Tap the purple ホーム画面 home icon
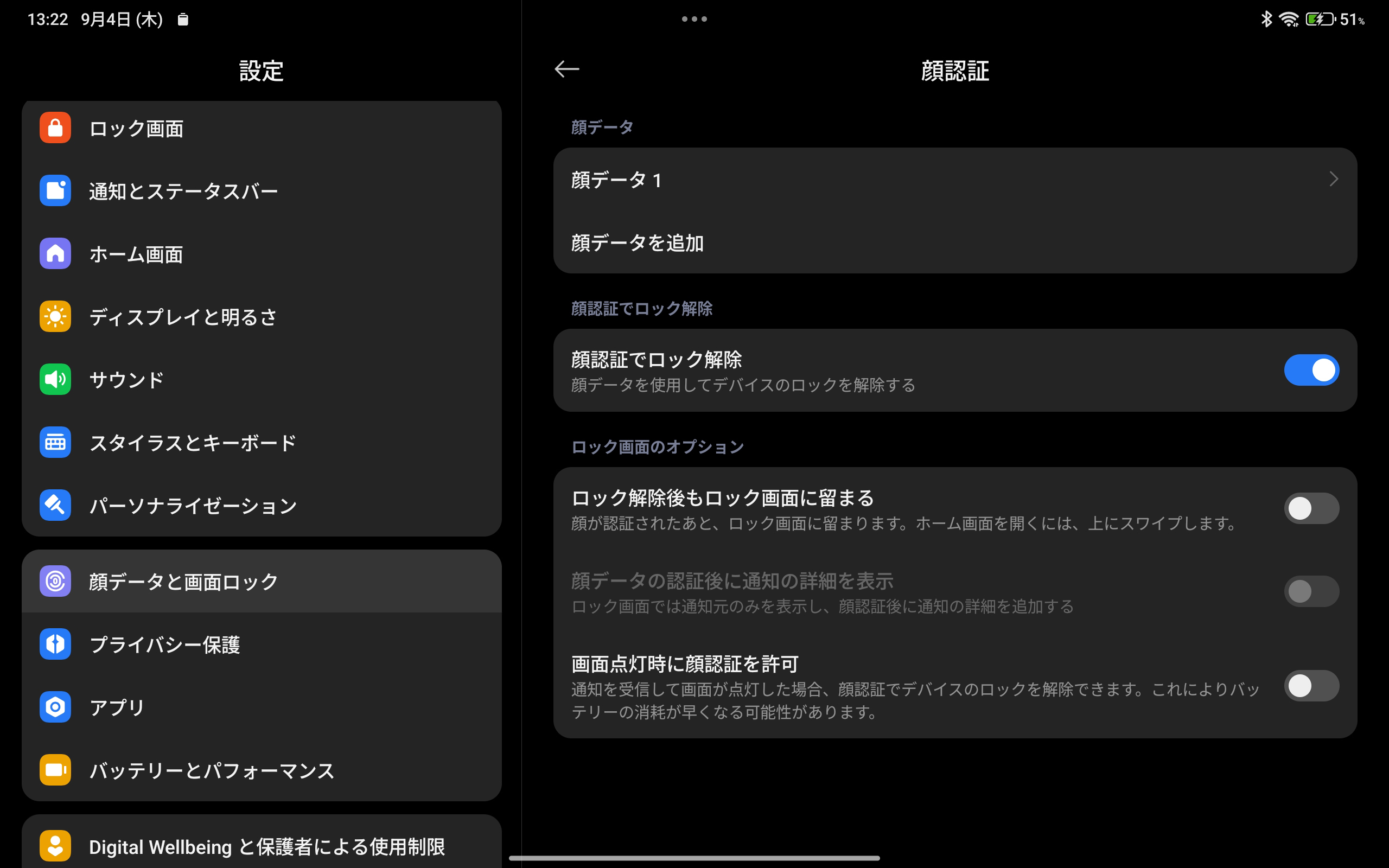This screenshot has height=868, width=1389. tap(55, 253)
